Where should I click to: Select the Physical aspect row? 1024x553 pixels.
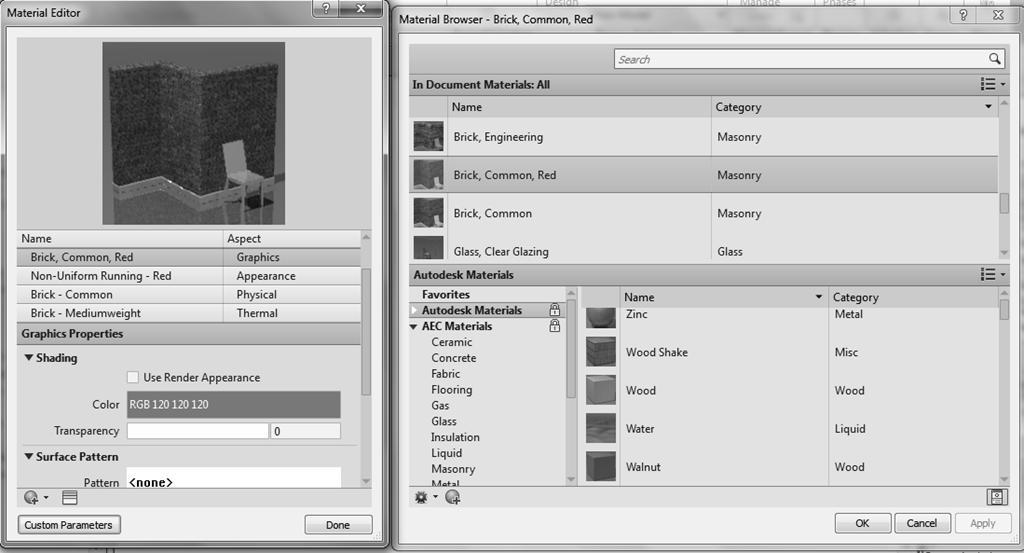189,294
